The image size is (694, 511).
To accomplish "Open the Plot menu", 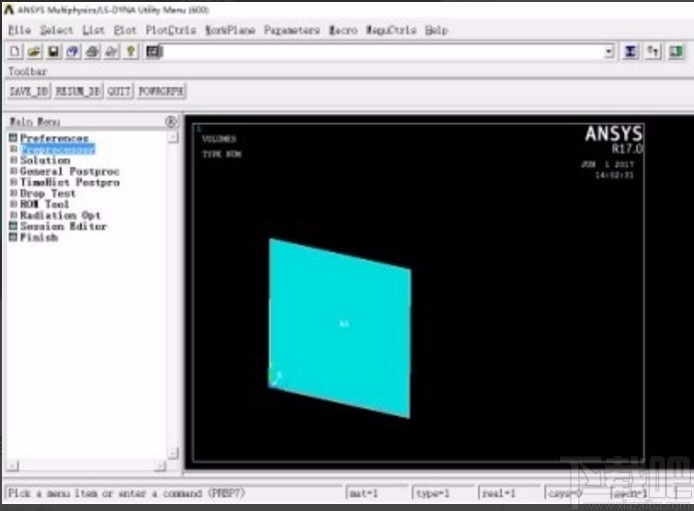I will pyautogui.click(x=125, y=30).
